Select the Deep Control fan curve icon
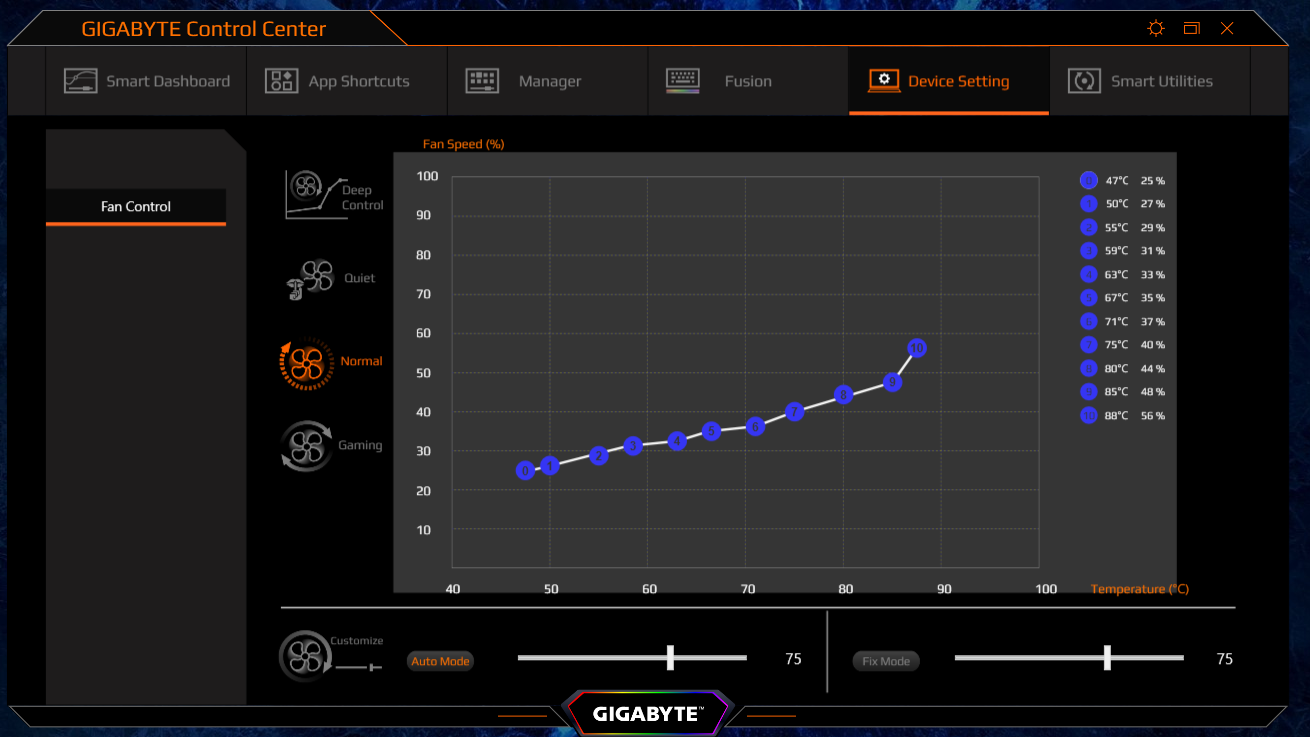1310x737 pixels. point(316,194)
